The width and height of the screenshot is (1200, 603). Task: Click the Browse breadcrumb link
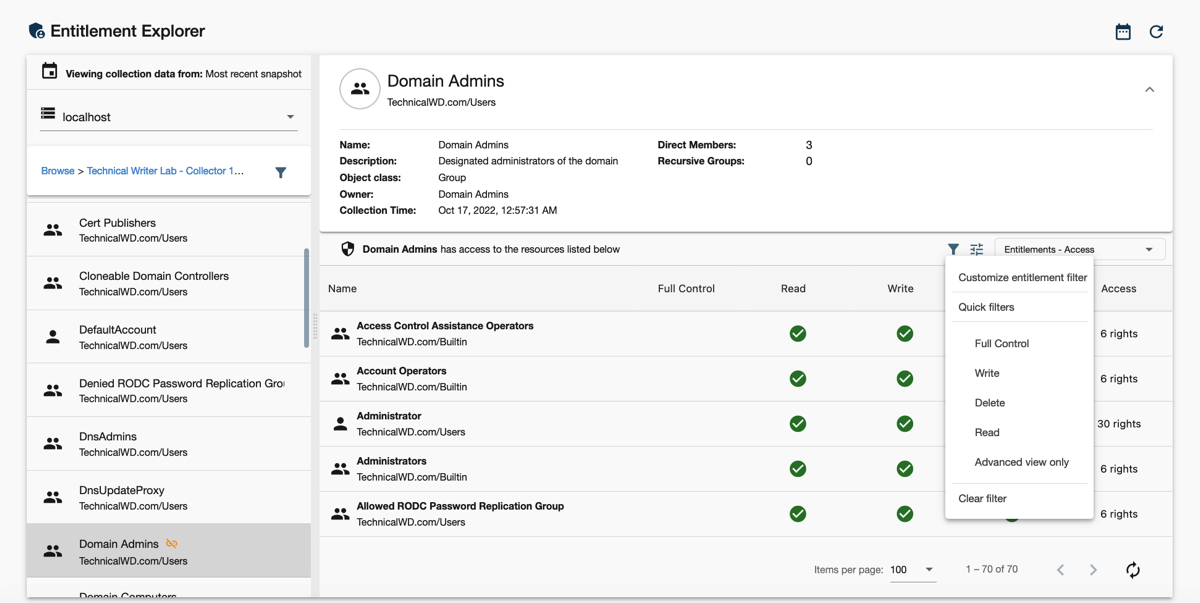click(x=57, y=171)
